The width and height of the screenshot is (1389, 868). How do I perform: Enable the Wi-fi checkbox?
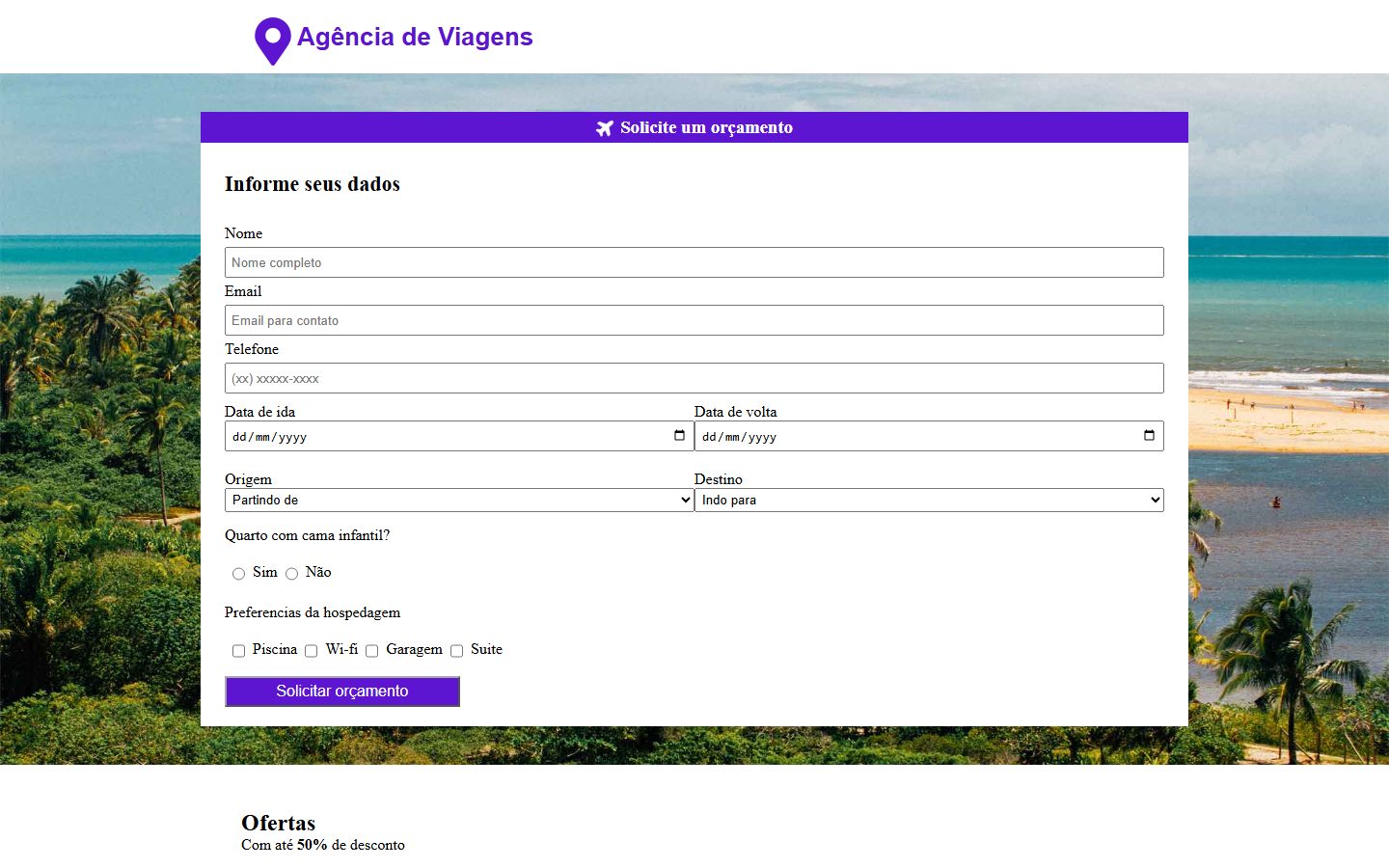pyautogui.click(x=311, y=651)
